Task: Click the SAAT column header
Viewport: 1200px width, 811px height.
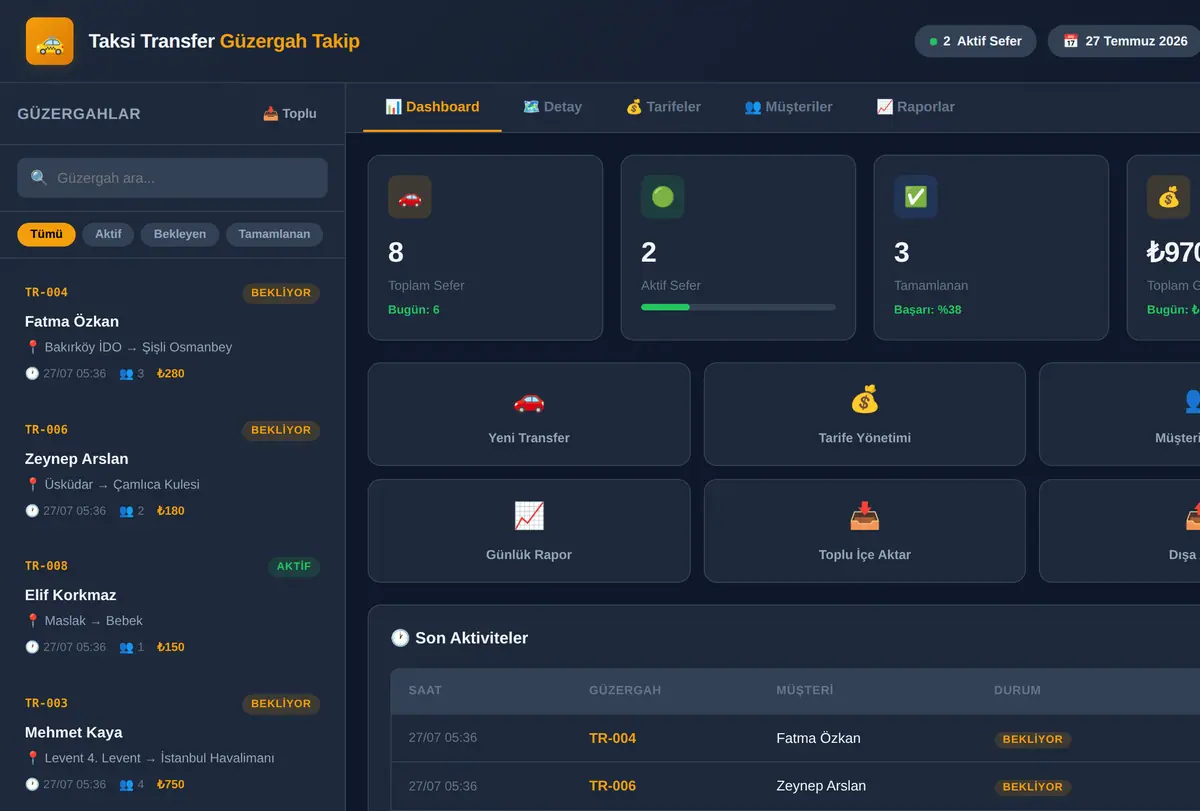Action: point(425,690)
